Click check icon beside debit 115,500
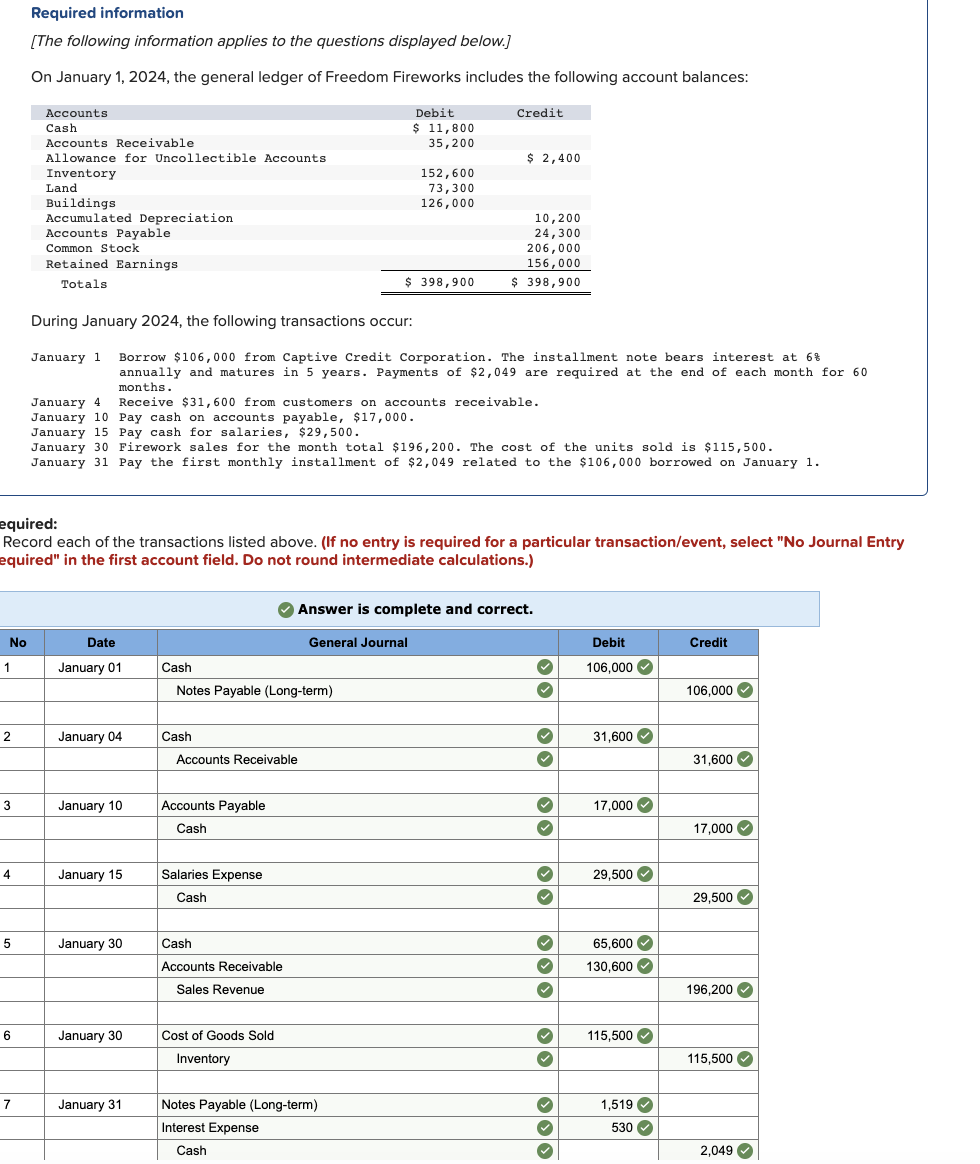Screen dimensions: 980x1164 645,1036
